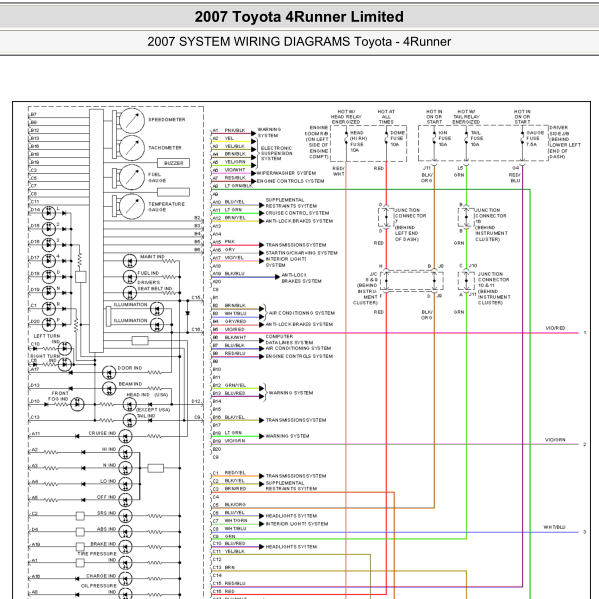Screen dimensions: 599x599
Task: Select the tachometer gauge symbol
Action: point(132,148)
